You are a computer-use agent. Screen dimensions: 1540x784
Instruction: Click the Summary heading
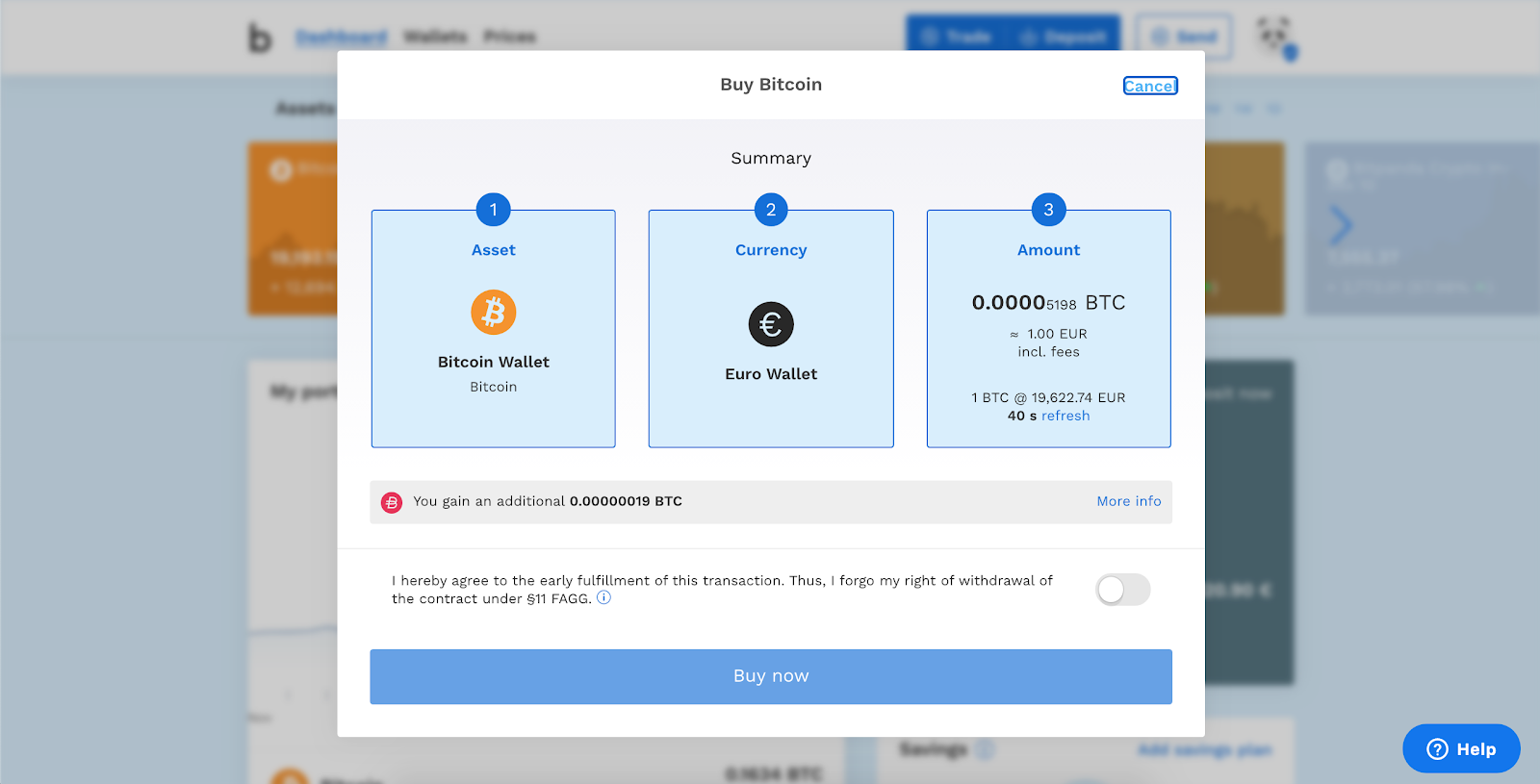tap(771, 158)
